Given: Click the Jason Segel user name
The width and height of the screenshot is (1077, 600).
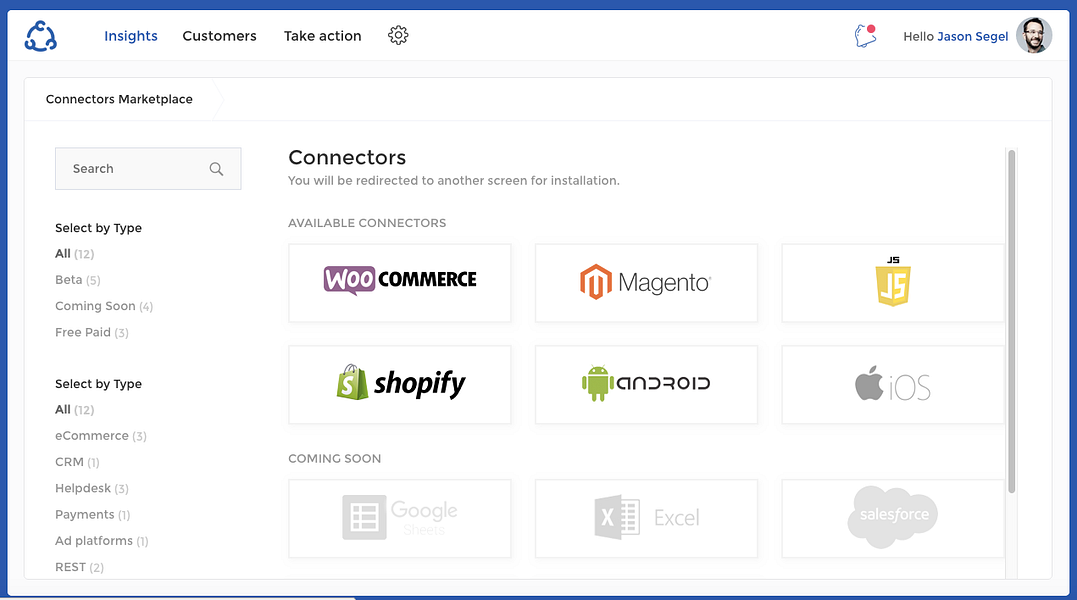Looking at the screenshot, I should coord(973,36).
